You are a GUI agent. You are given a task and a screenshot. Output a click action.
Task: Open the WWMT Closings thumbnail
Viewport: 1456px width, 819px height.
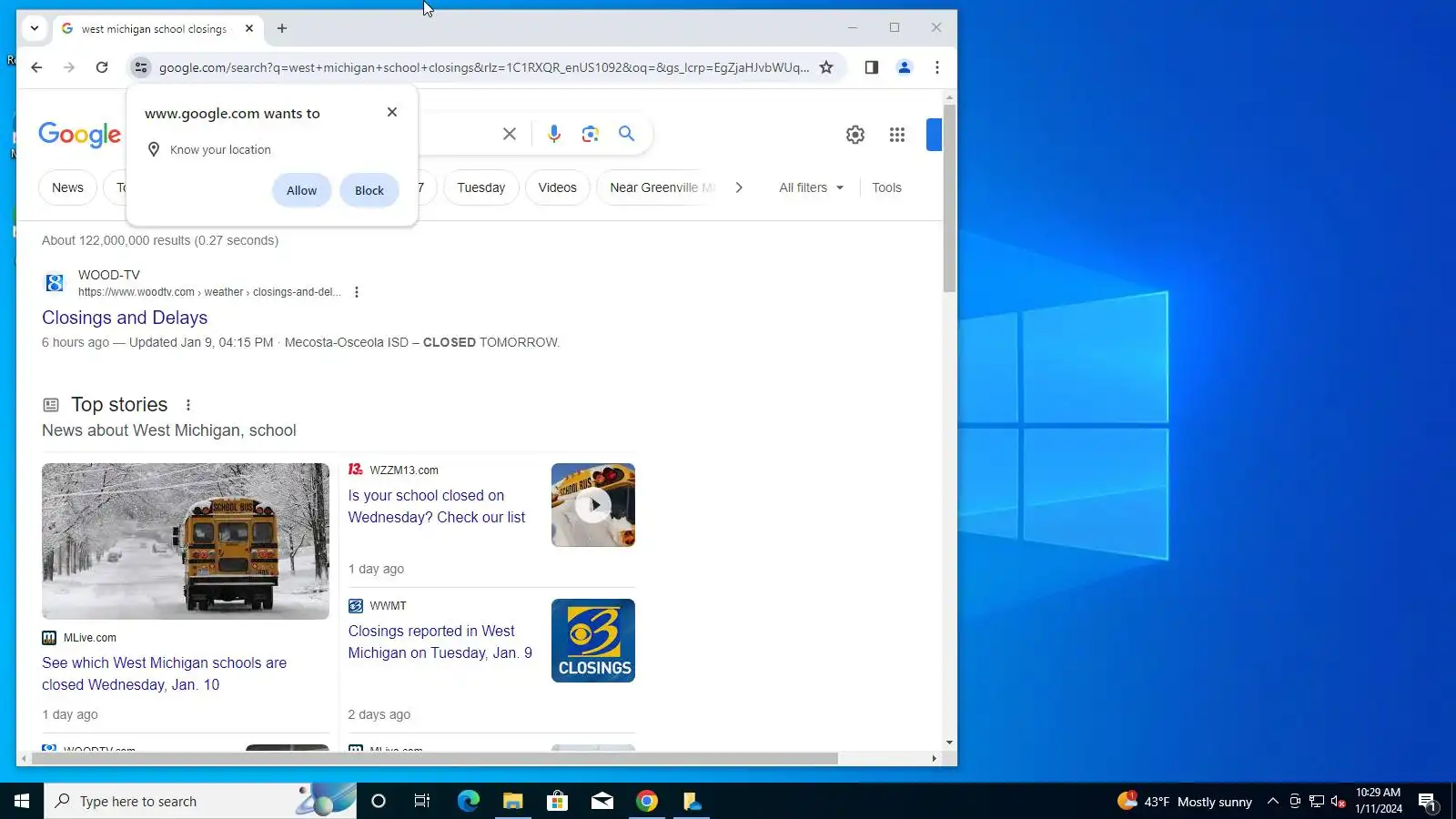point(593,641)
